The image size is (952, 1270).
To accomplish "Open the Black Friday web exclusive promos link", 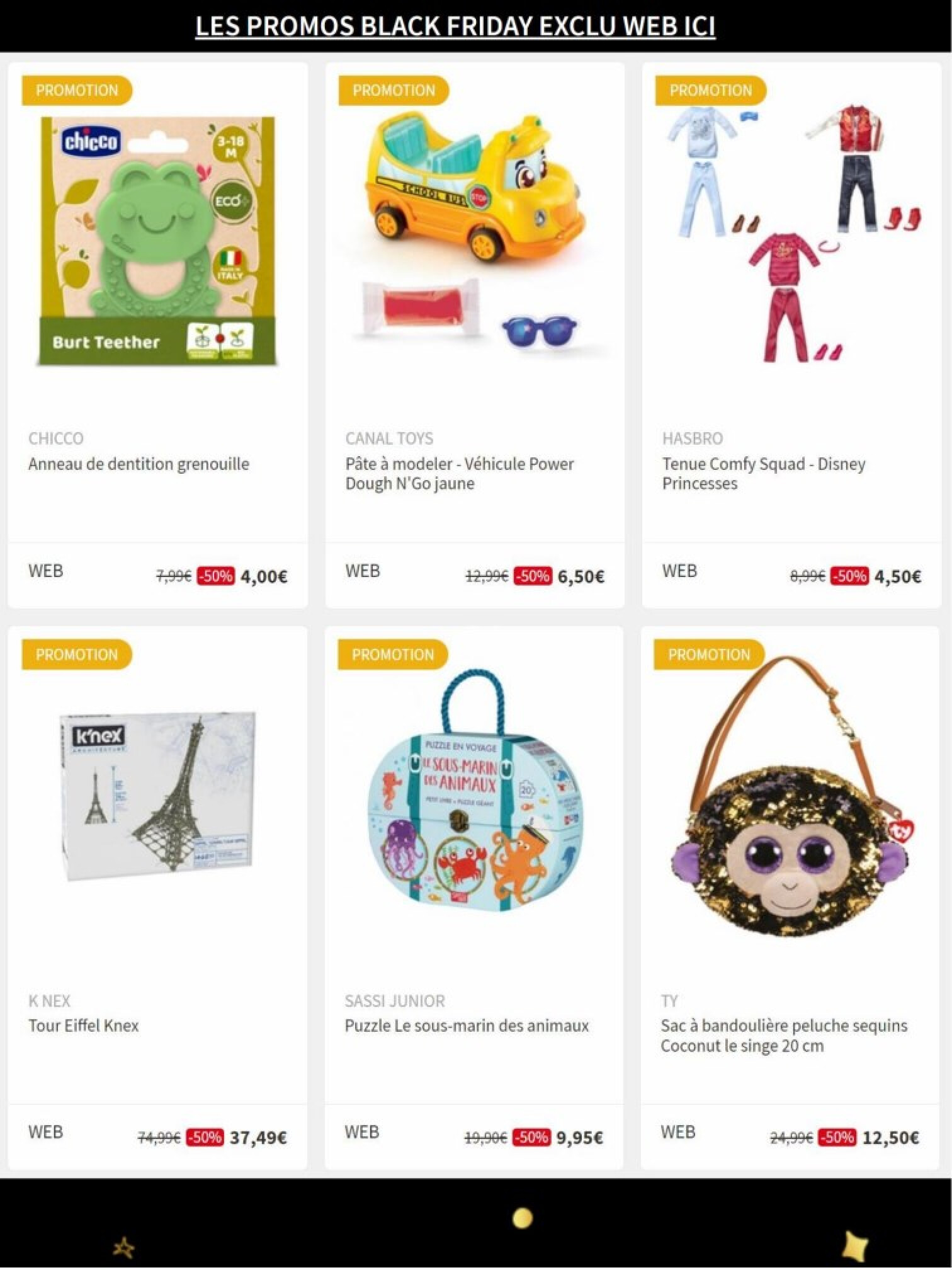I will coord(455,26).
